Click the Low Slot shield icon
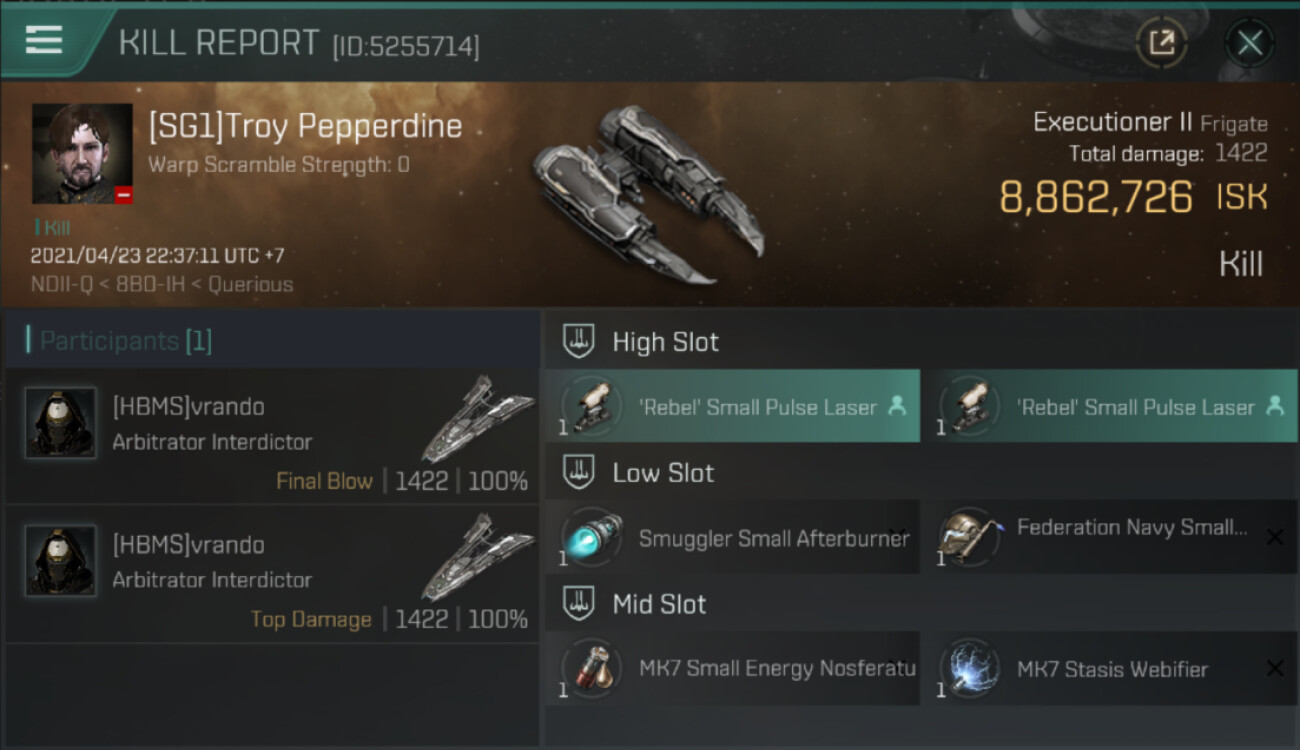The height and width of the screenshot is (750, 1300). pos(579,473)
